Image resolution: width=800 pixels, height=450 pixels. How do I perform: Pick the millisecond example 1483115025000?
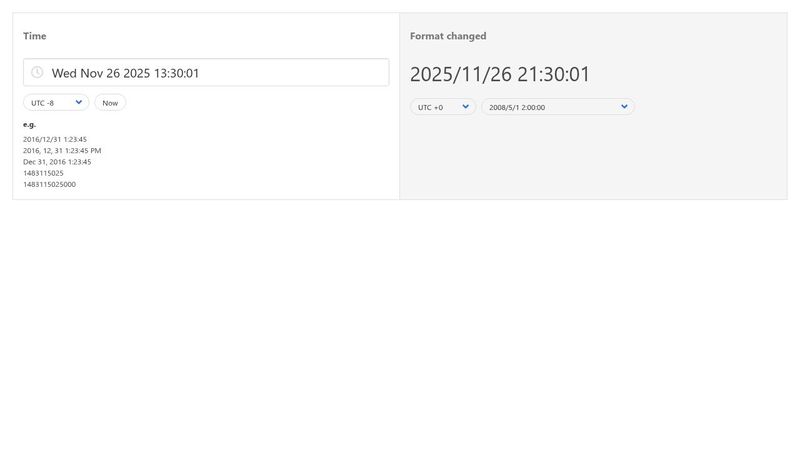(x=49, y=184)
